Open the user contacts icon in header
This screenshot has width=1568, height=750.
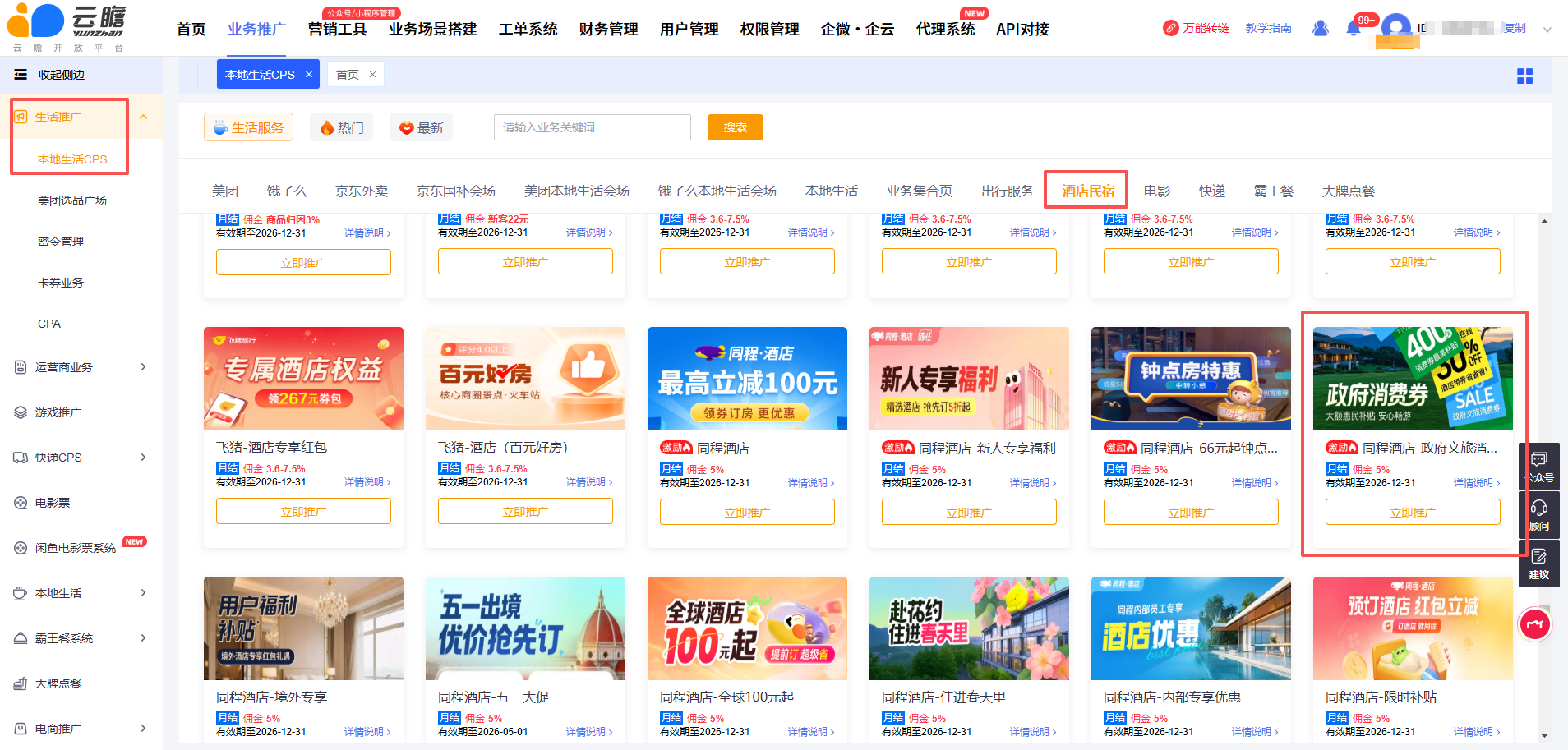tap(1321, 29)
